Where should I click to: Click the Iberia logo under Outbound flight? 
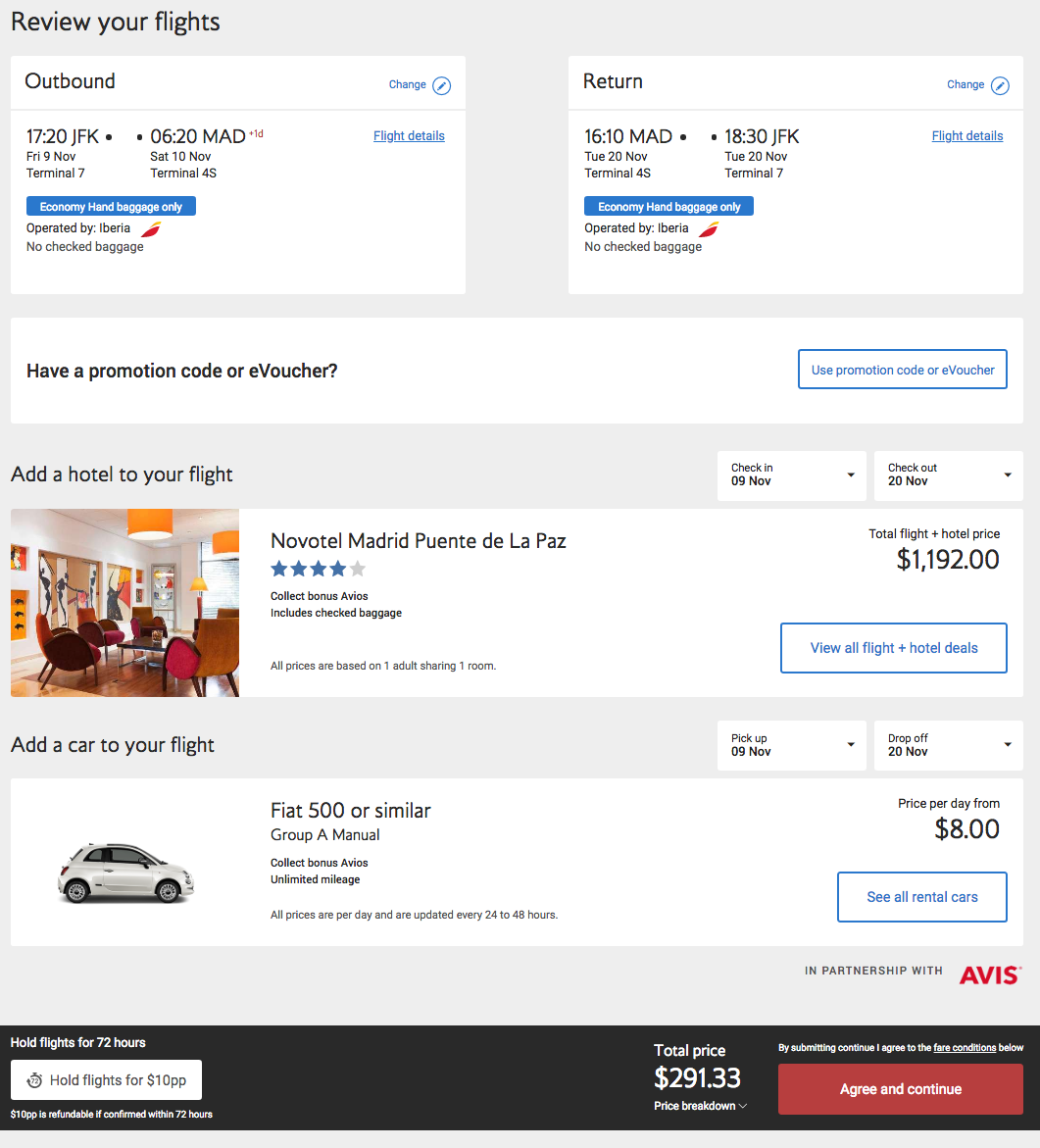coord(151,228)
